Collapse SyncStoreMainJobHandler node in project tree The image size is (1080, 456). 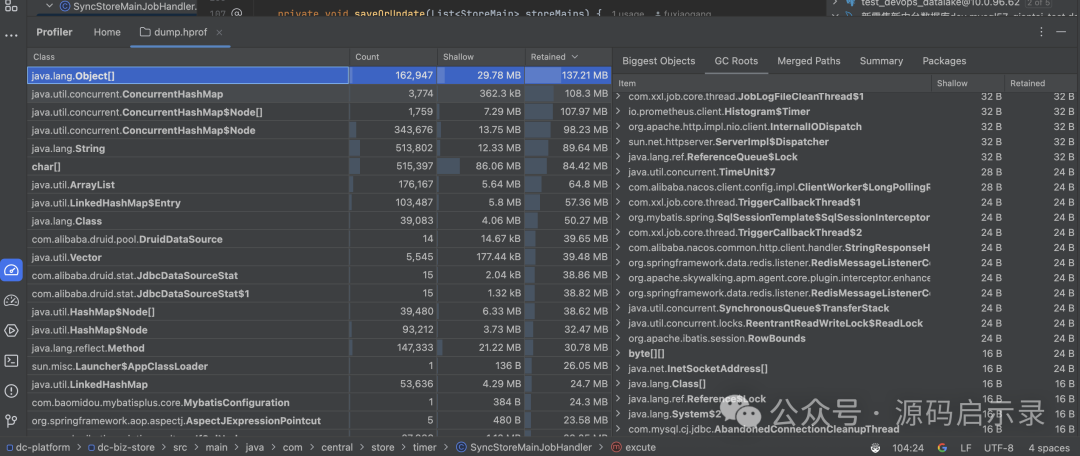click(x=50, y=6)
